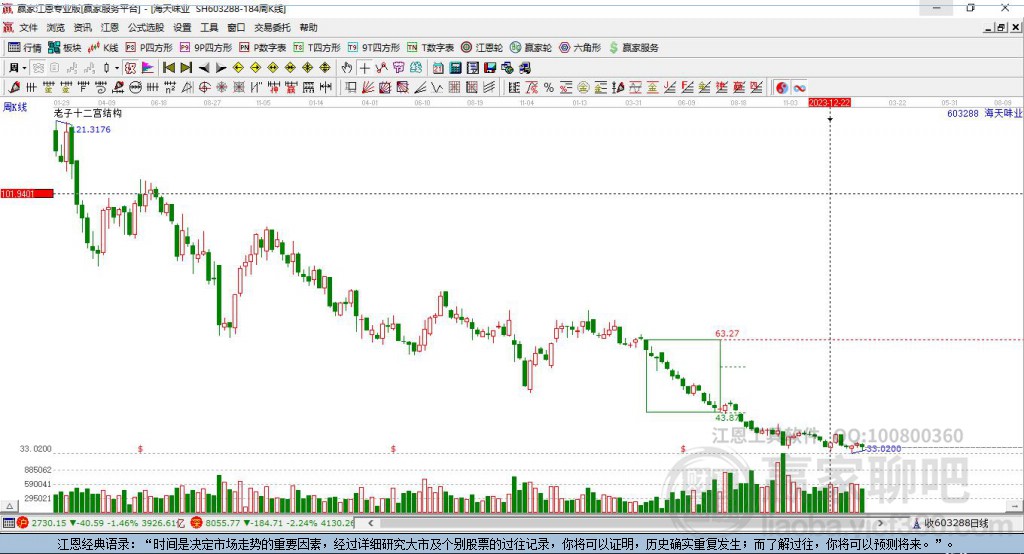Viewport: 1024px width, 554px height.
Task: Open the 赢家轮 wheel tool
Action: (x=531, y=48)
